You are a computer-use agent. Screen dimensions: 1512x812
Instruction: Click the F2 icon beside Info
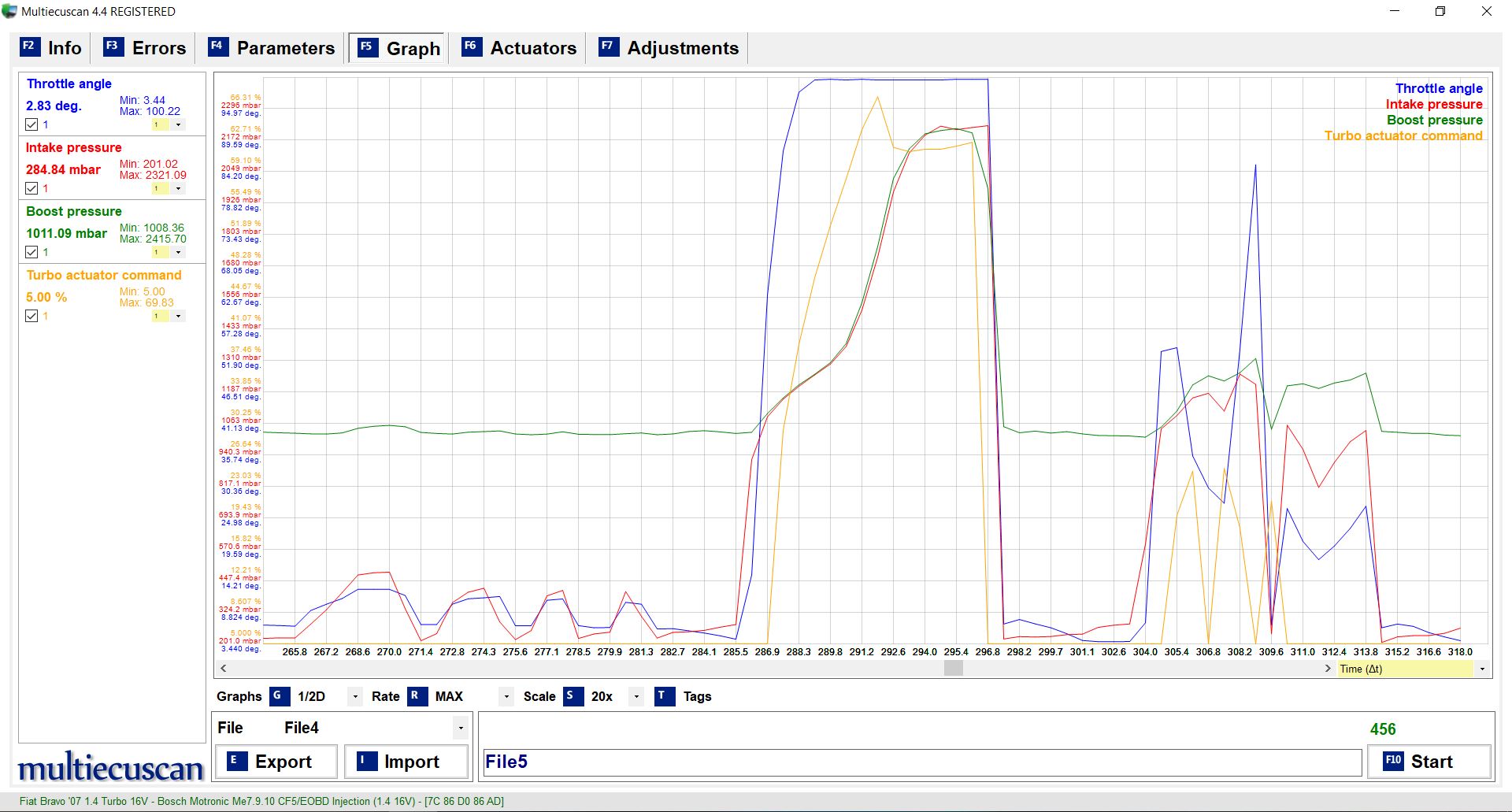(29, 46)
